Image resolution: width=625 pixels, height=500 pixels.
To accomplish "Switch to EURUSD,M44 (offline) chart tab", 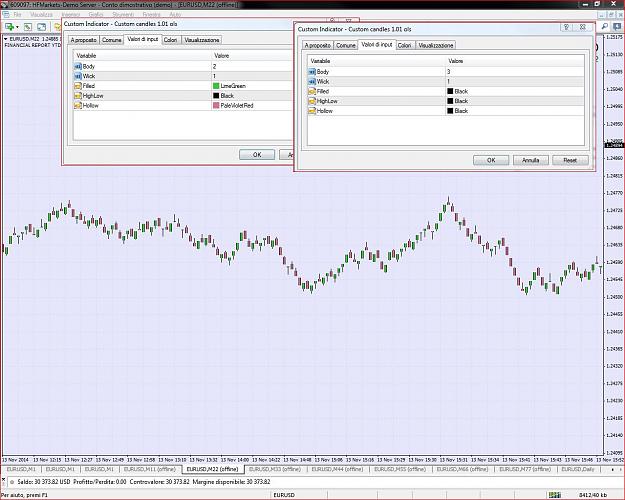I will [337, 469].
